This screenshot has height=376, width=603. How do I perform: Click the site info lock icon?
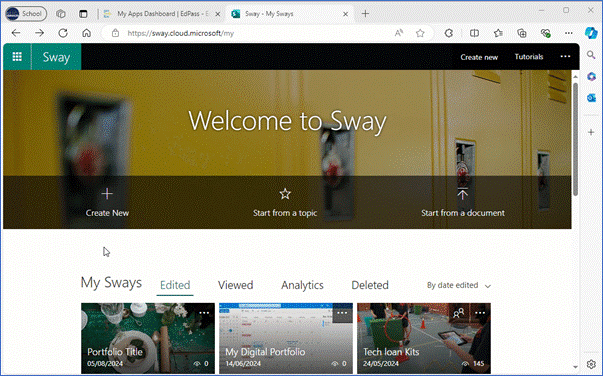click(x=115, y=33)
